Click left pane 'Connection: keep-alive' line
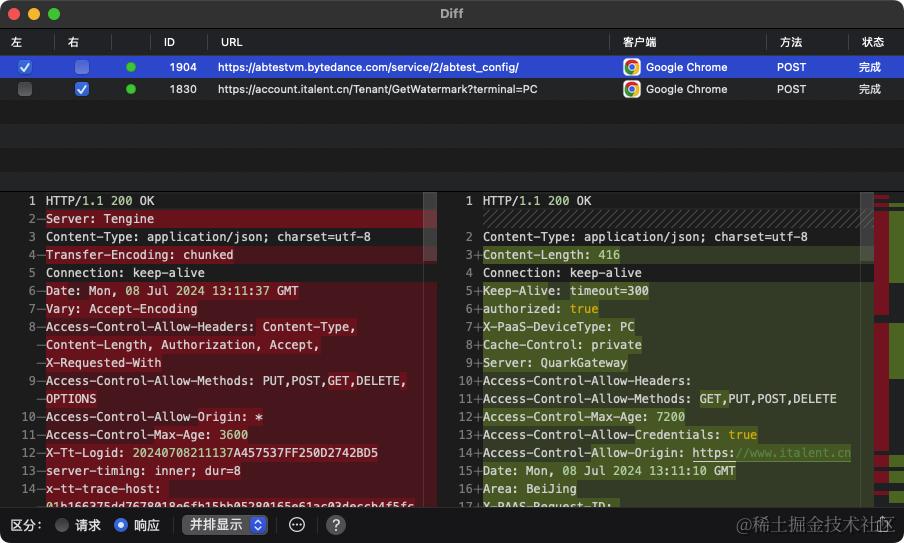This screenshot has width=904, height=543. click(x=125, y=273)
